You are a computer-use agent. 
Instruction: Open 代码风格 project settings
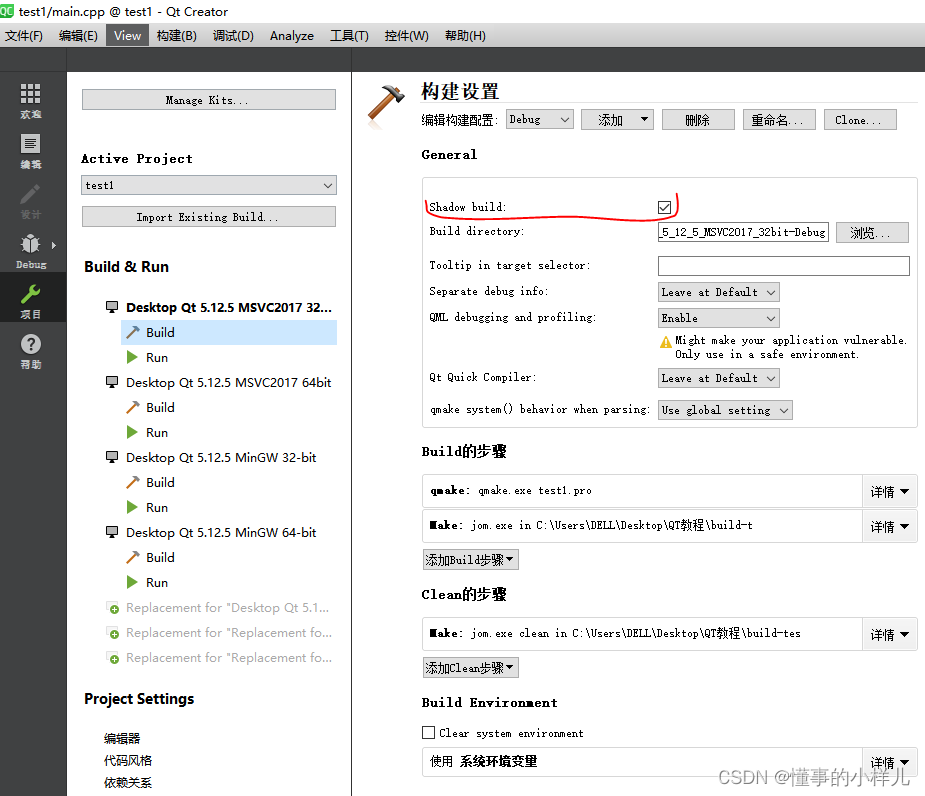click(128, 760)
